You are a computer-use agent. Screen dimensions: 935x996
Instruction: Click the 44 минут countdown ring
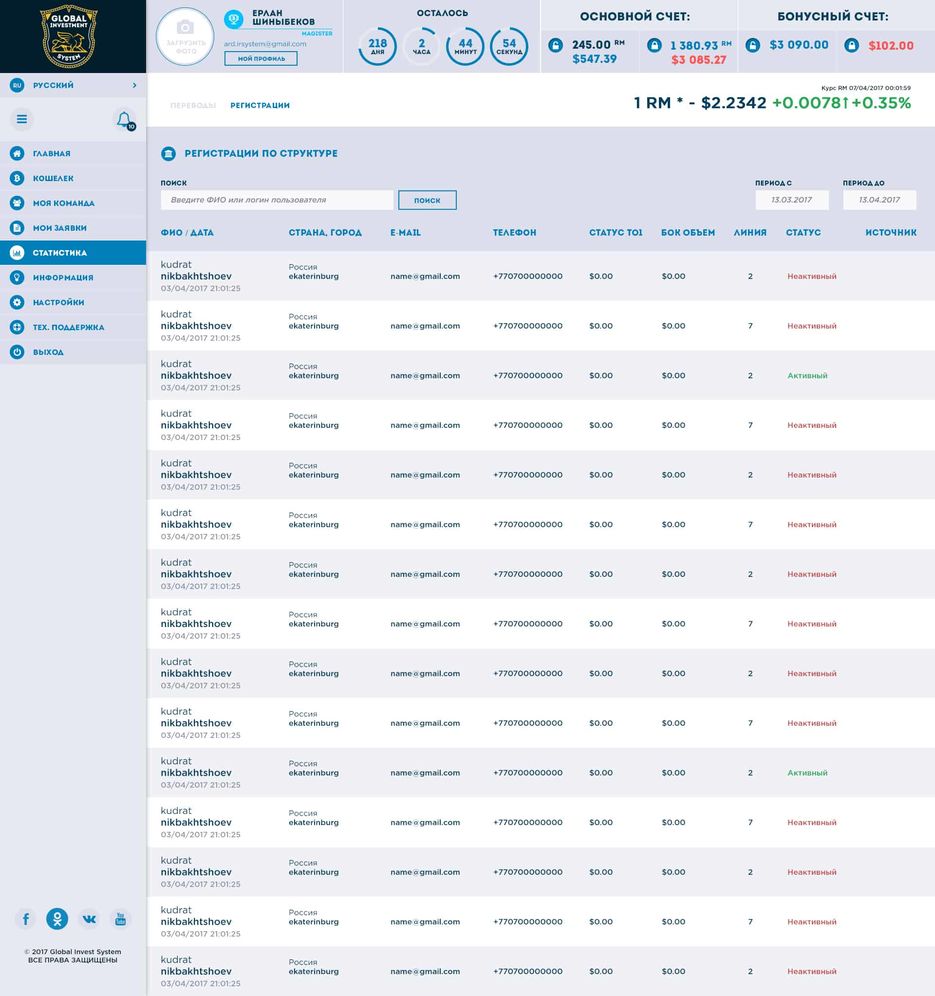(465, 46)
